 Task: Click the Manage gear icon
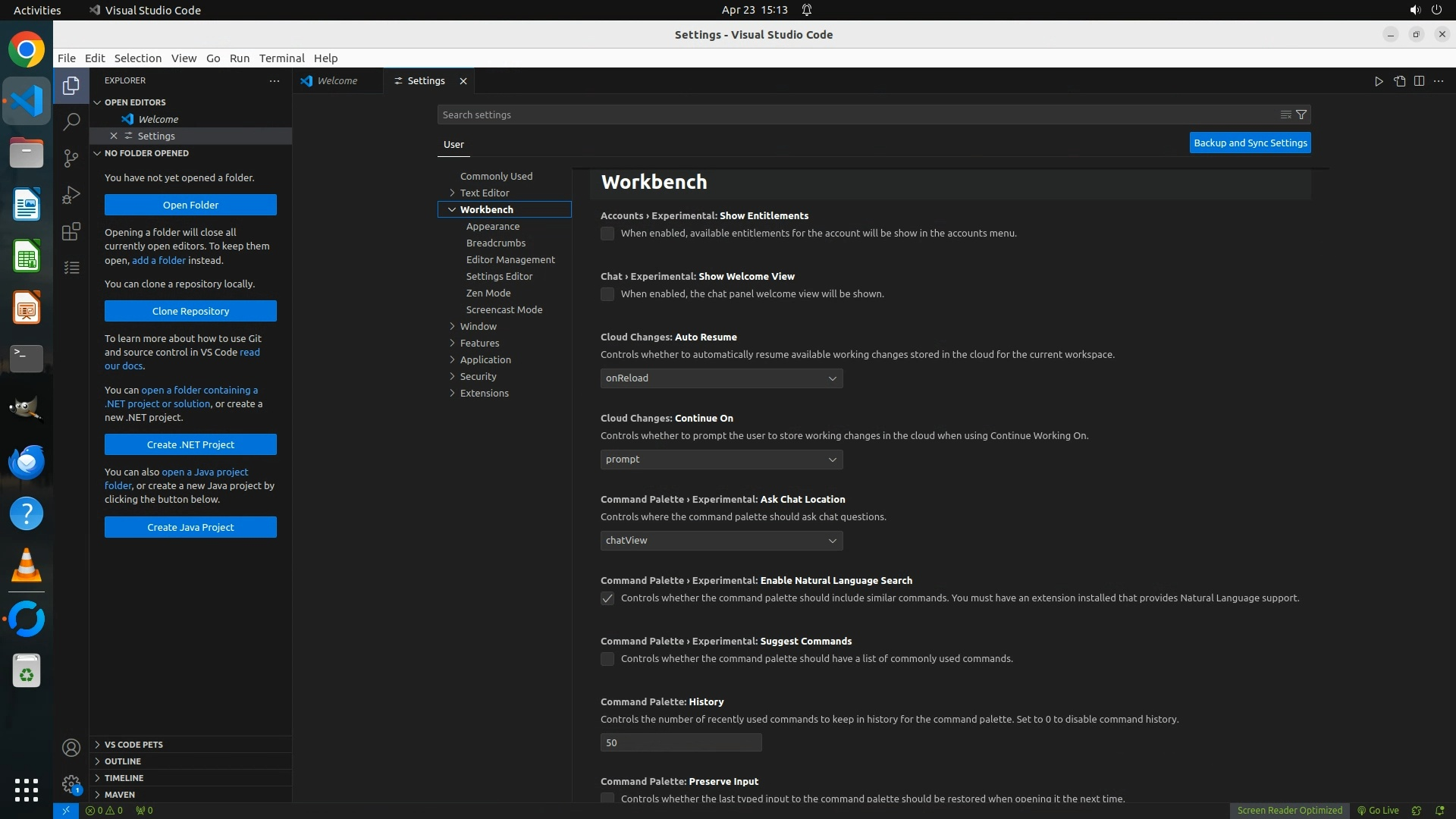click(x=71, y=784)
